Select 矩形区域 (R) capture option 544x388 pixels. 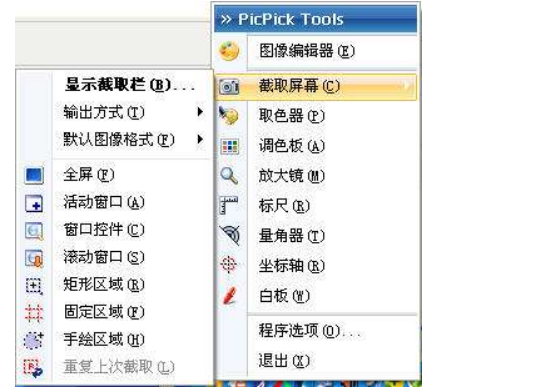[x=115, y=285]
